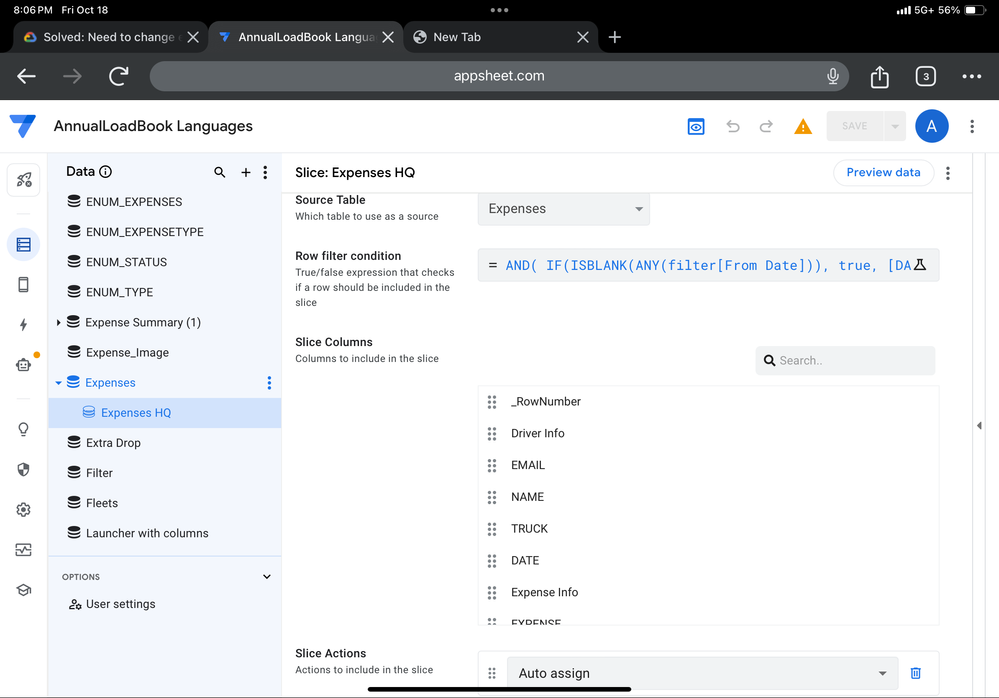Open Safari share icon
This screenshot has height=698, width=999.
tap(879, 76)
